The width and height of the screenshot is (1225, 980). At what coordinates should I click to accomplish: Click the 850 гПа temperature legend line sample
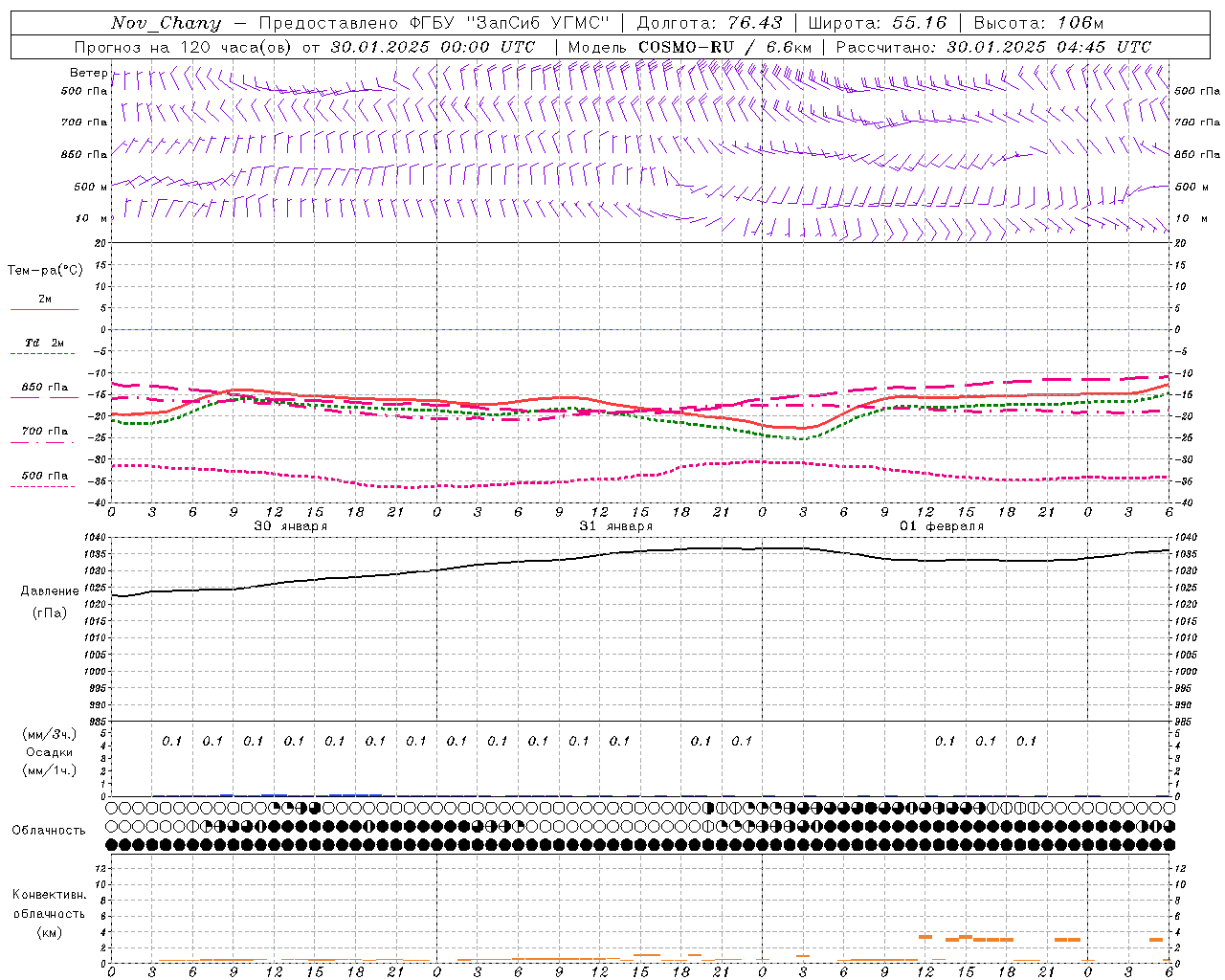pos(44,397)
